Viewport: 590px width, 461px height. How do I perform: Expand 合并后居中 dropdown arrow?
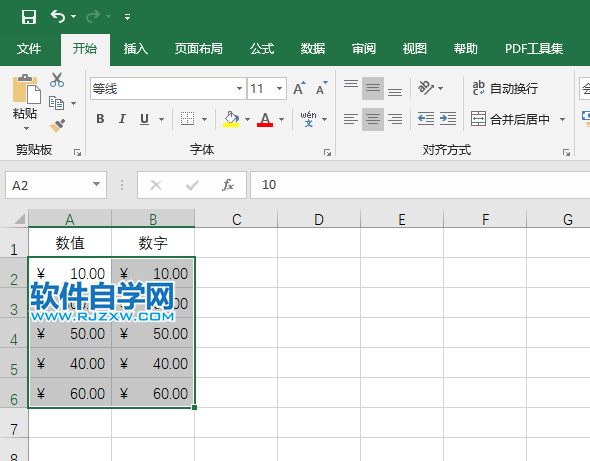563,120
